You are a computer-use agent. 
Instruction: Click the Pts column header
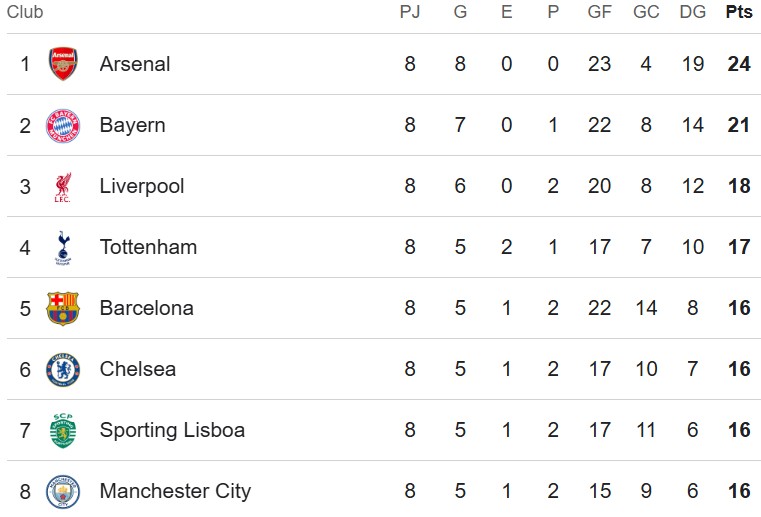(738, 13)
